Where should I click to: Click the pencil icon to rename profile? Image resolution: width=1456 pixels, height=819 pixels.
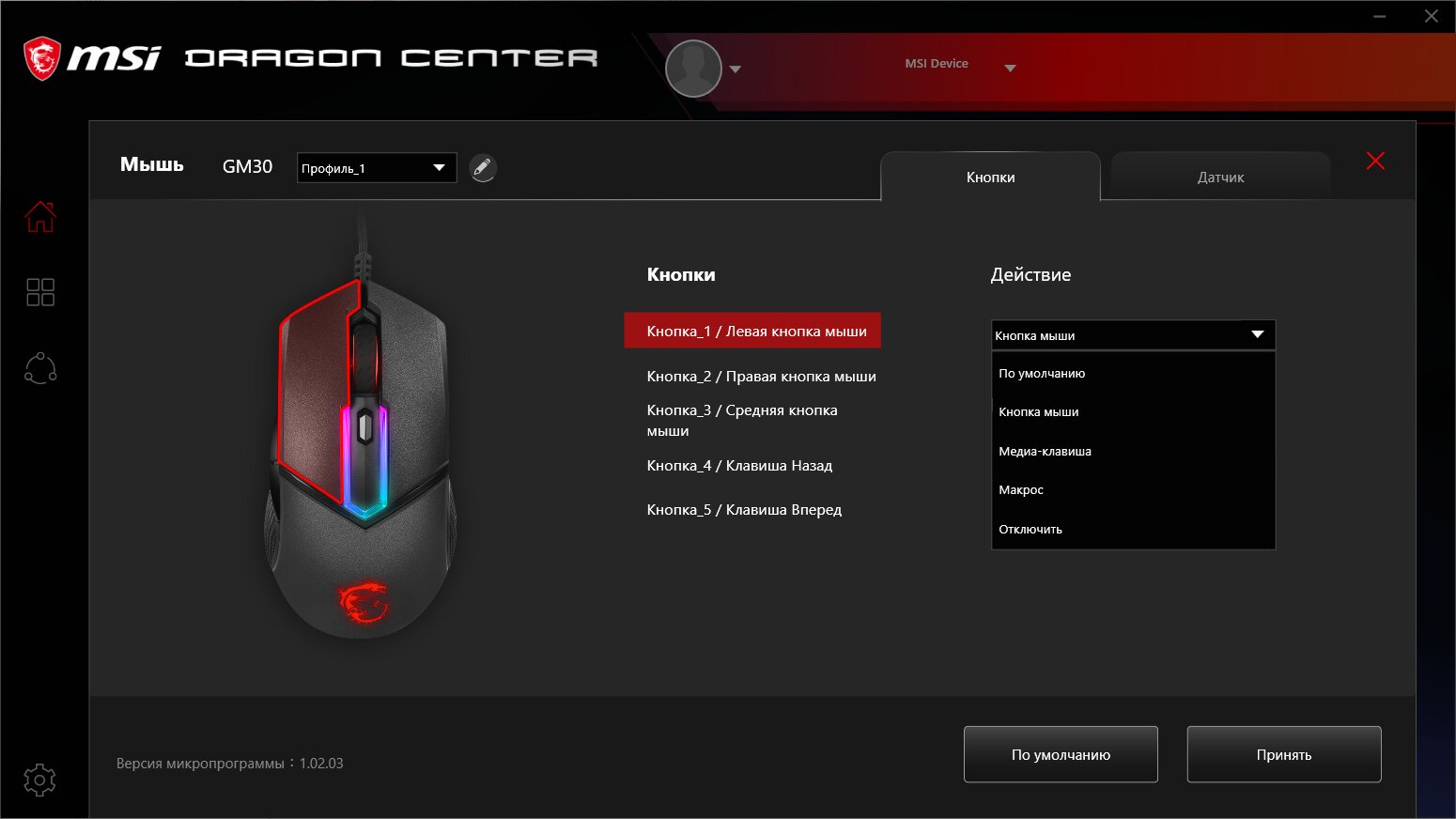point(483,168)
